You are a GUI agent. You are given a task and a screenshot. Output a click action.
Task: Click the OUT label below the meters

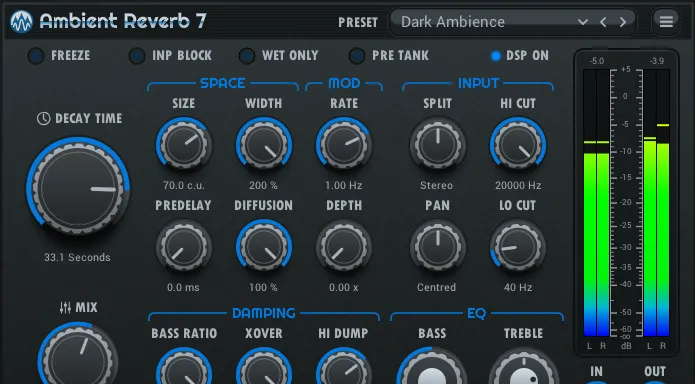(x=655, y=372)
